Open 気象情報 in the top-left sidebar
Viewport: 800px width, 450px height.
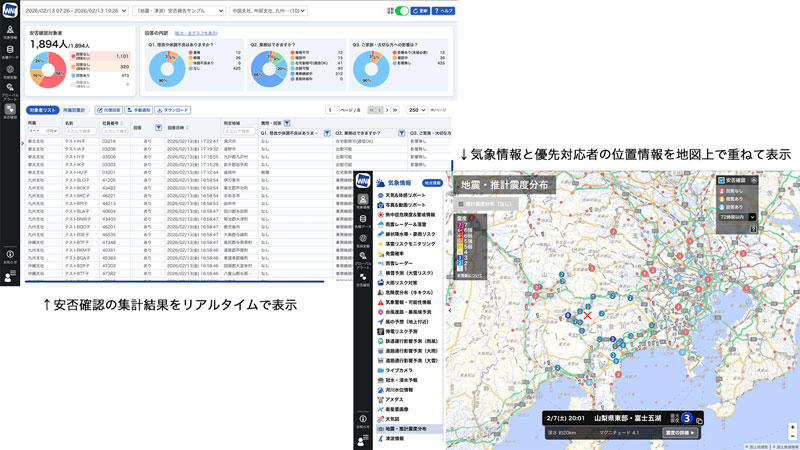coord(10,31)
